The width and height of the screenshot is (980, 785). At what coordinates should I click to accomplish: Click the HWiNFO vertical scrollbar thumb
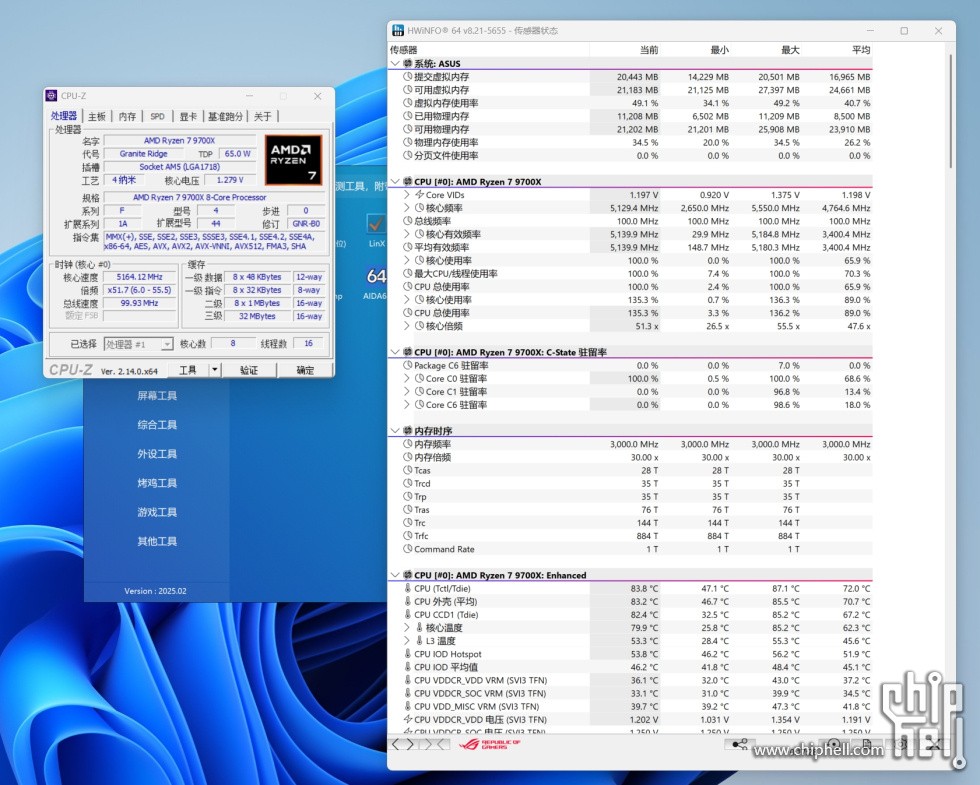click(950, 111)
